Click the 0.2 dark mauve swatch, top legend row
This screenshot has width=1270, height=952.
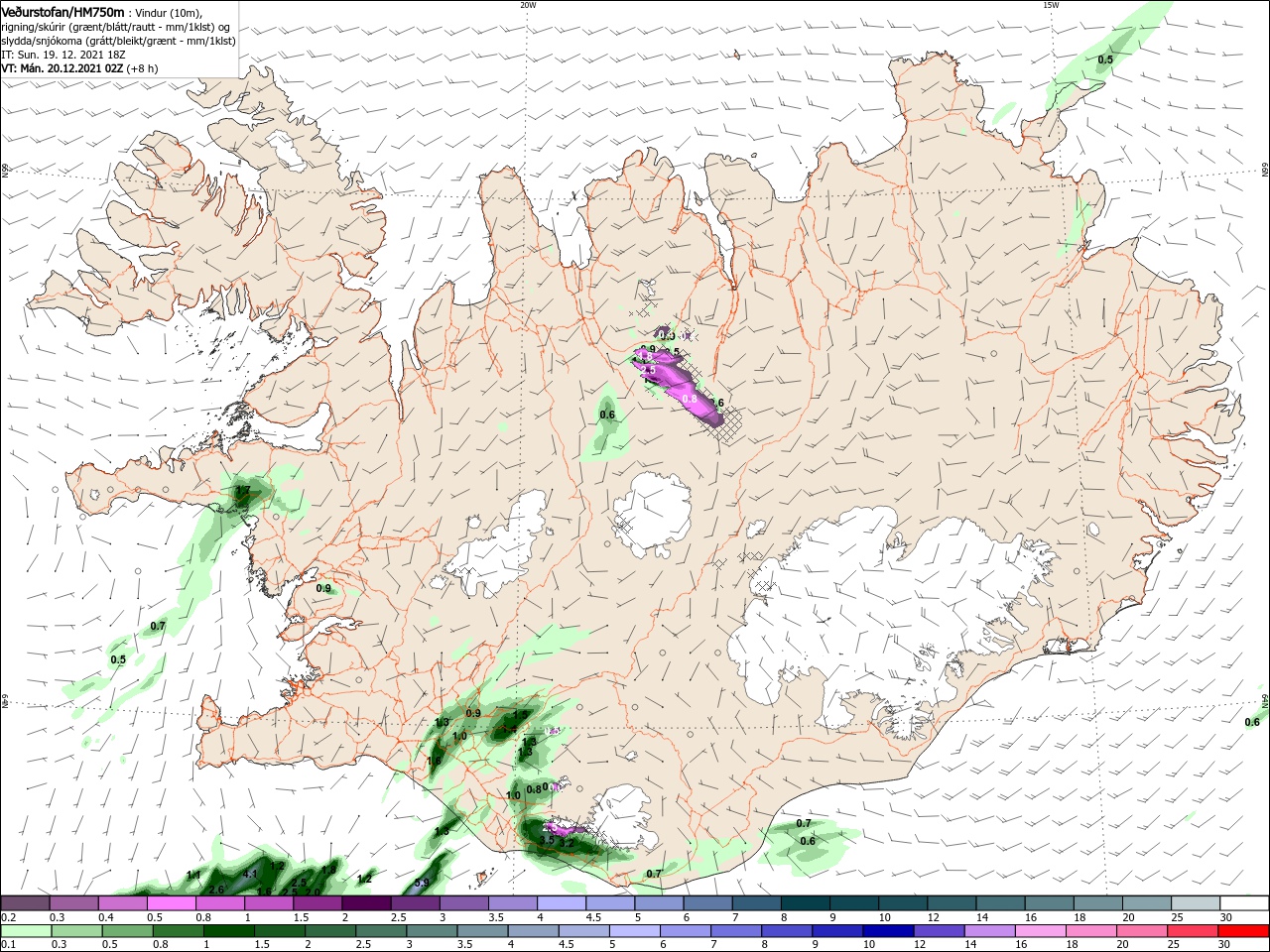point(25,903)
